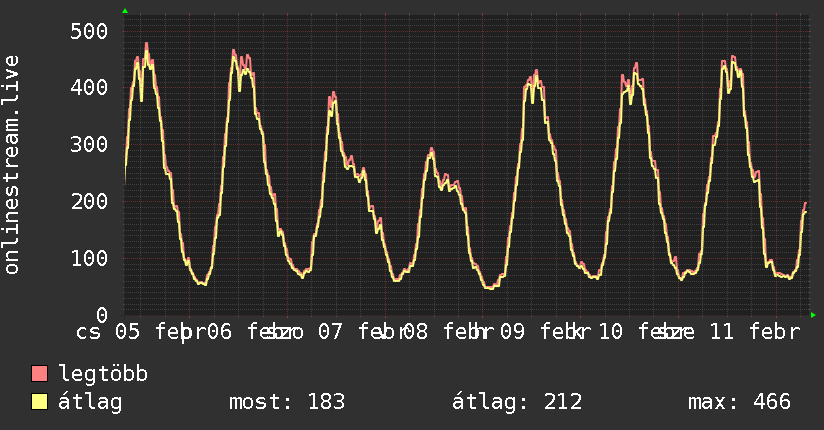Click the x-axis label 'cs 05 febr'

point(141,332)
